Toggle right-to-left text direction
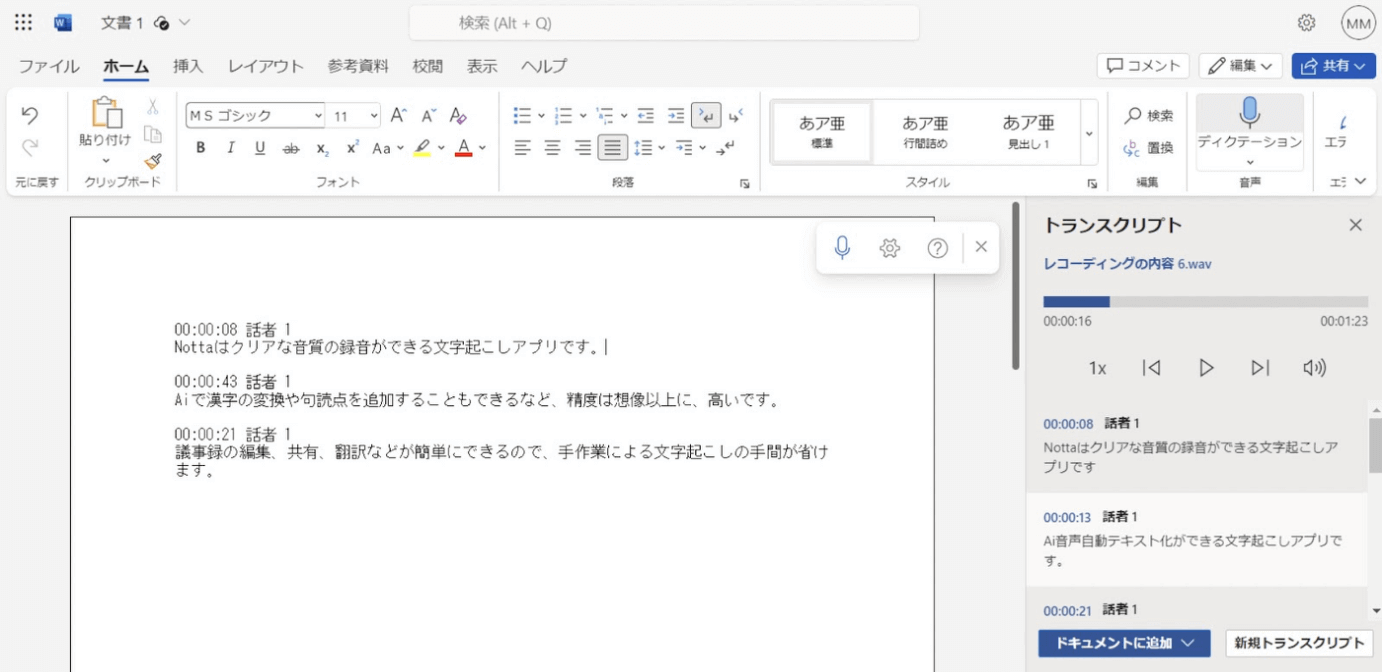 coord(736,115)
